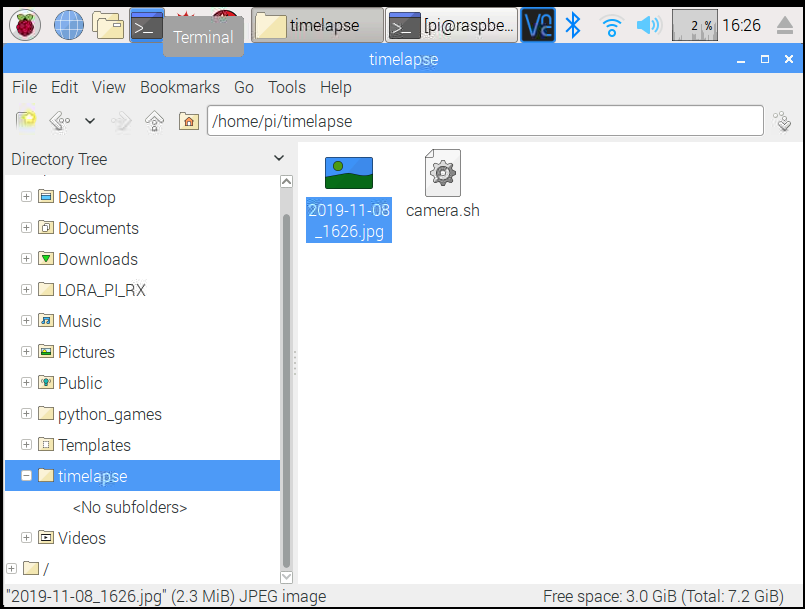Viewport: 805px width, 609px height.
Task: Click the forward navigation arrow
Action: (121, 121)
